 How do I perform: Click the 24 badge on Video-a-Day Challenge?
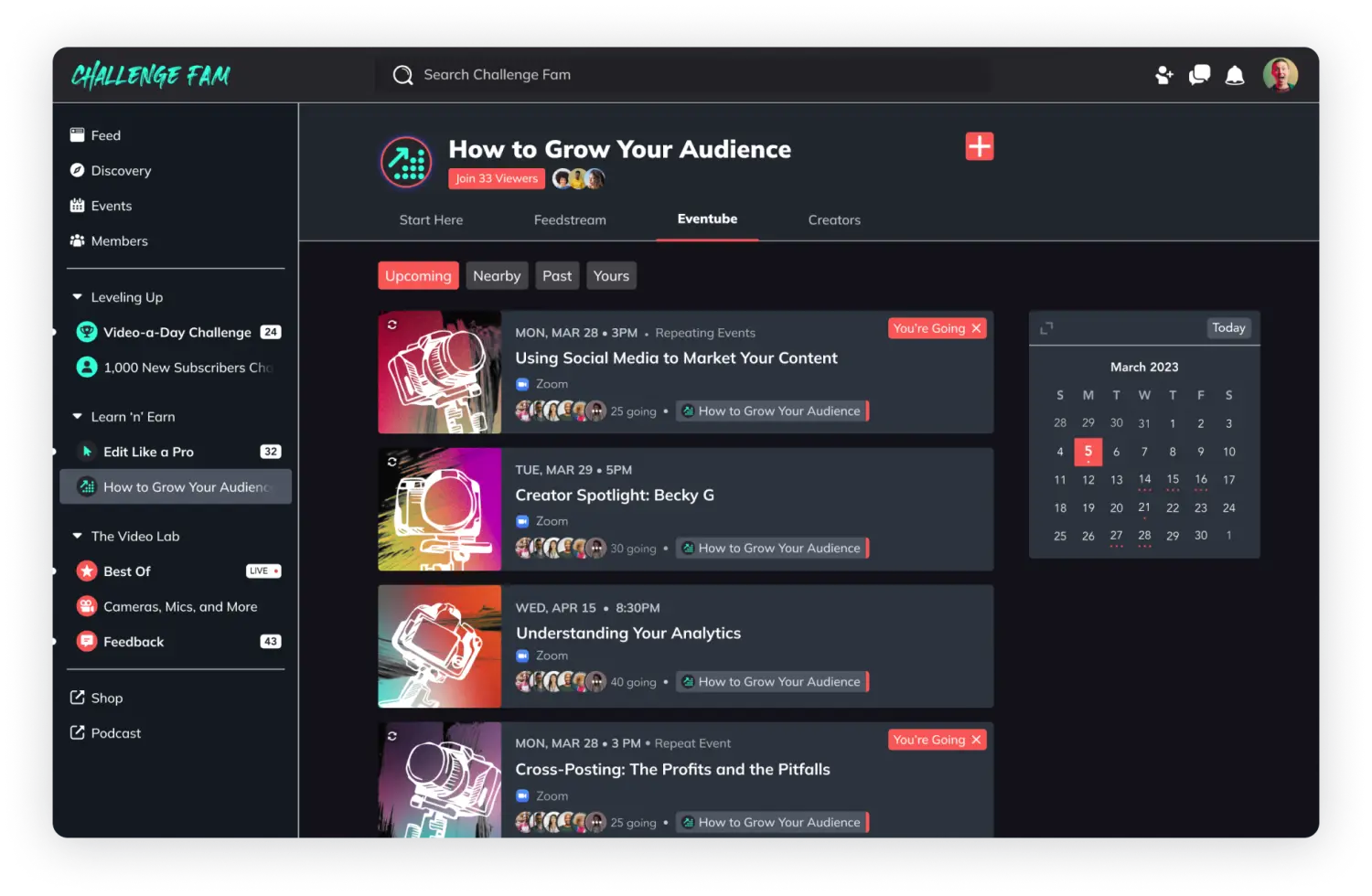tap(271, 333)
